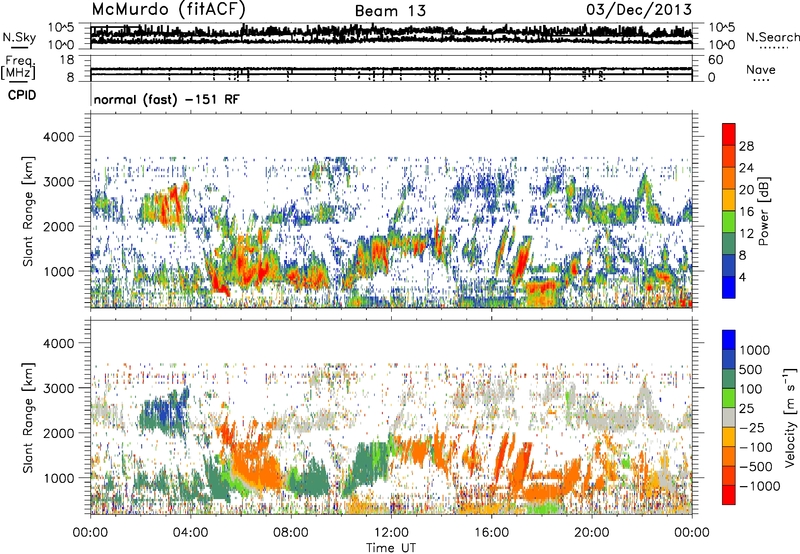Click the 18 tick on frequency axis
This screenshot has height=554, width=800.
coord(66,60)
